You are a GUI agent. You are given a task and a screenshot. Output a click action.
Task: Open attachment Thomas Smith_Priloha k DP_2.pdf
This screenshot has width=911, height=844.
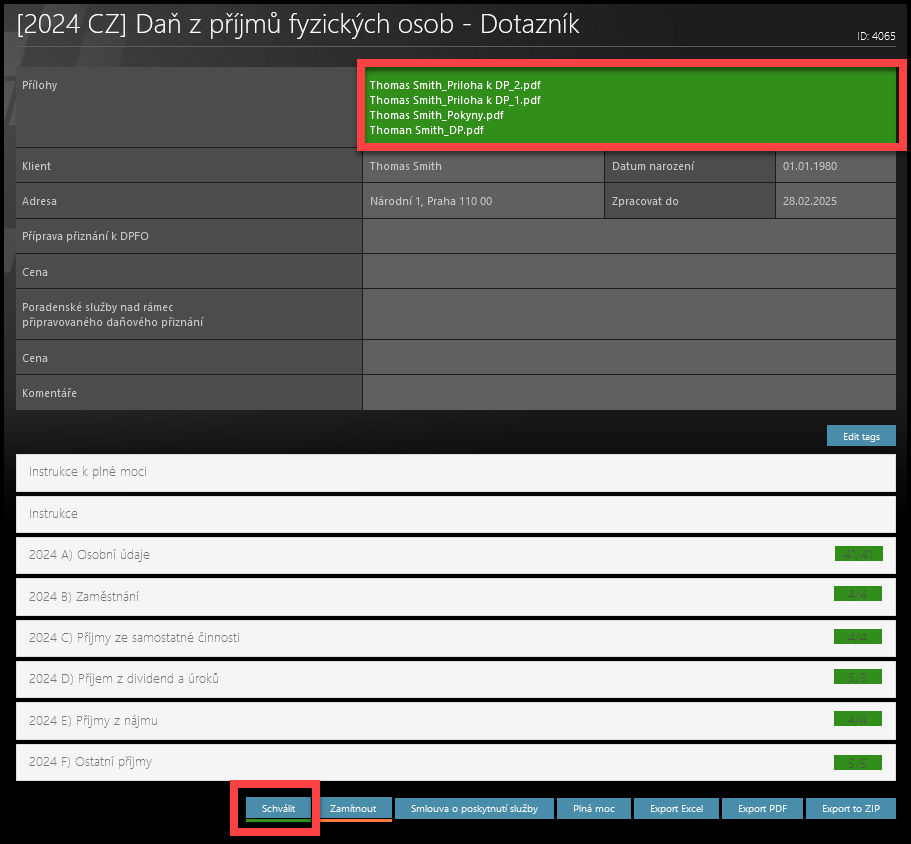pos(455,85)
